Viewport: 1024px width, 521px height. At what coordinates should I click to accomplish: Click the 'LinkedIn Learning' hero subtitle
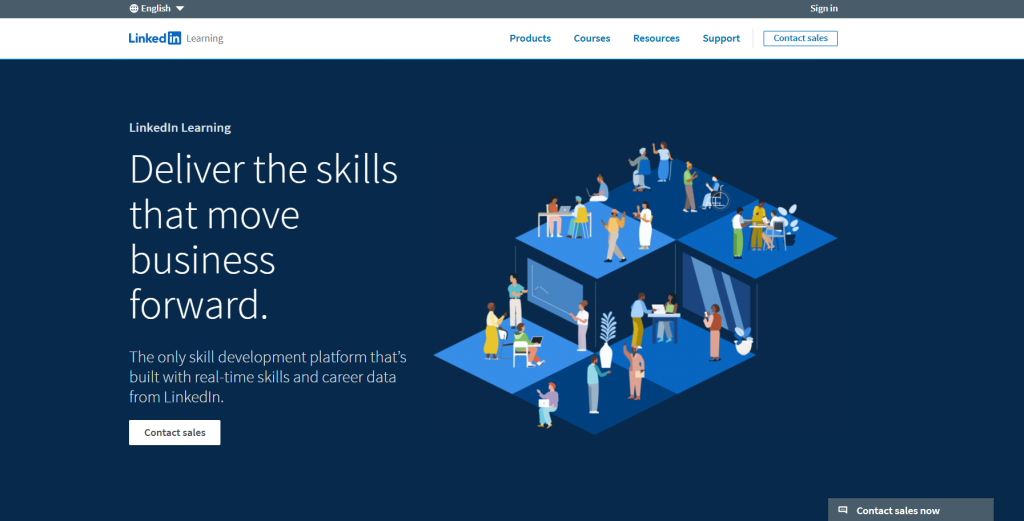180,128
